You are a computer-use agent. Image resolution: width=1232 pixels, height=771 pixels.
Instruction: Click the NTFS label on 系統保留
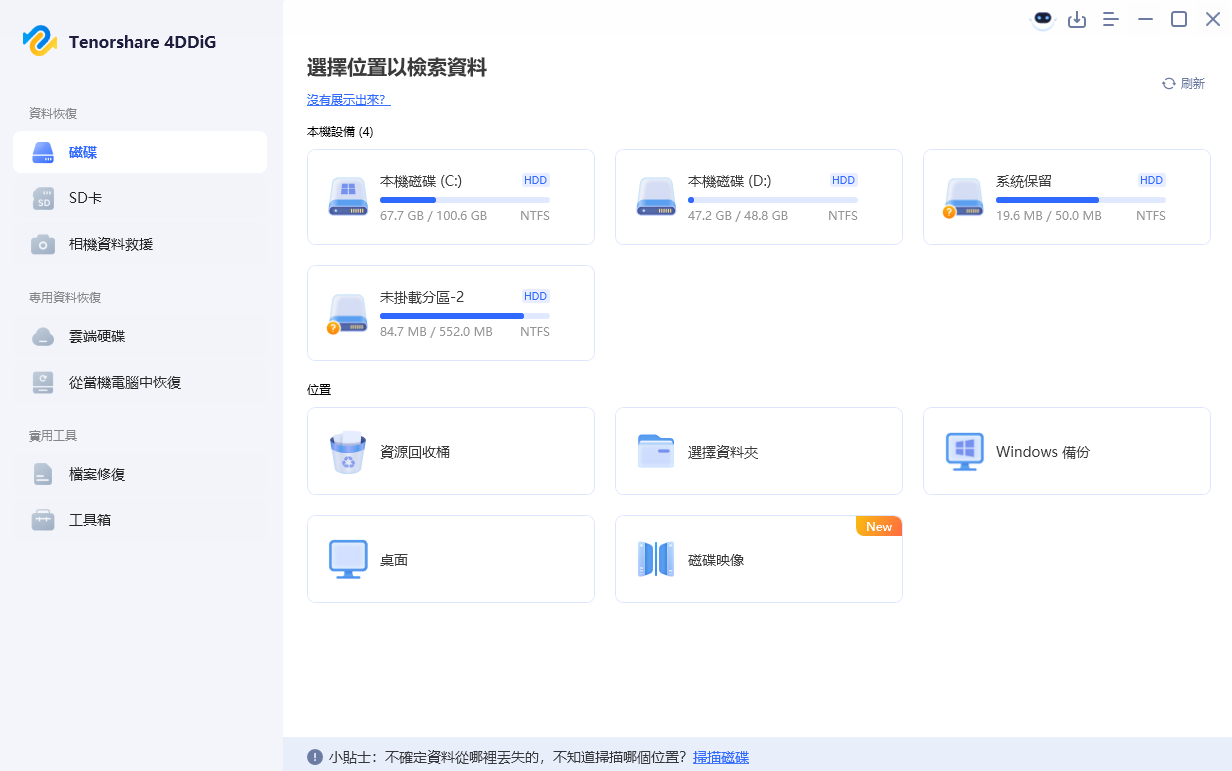1151,216
